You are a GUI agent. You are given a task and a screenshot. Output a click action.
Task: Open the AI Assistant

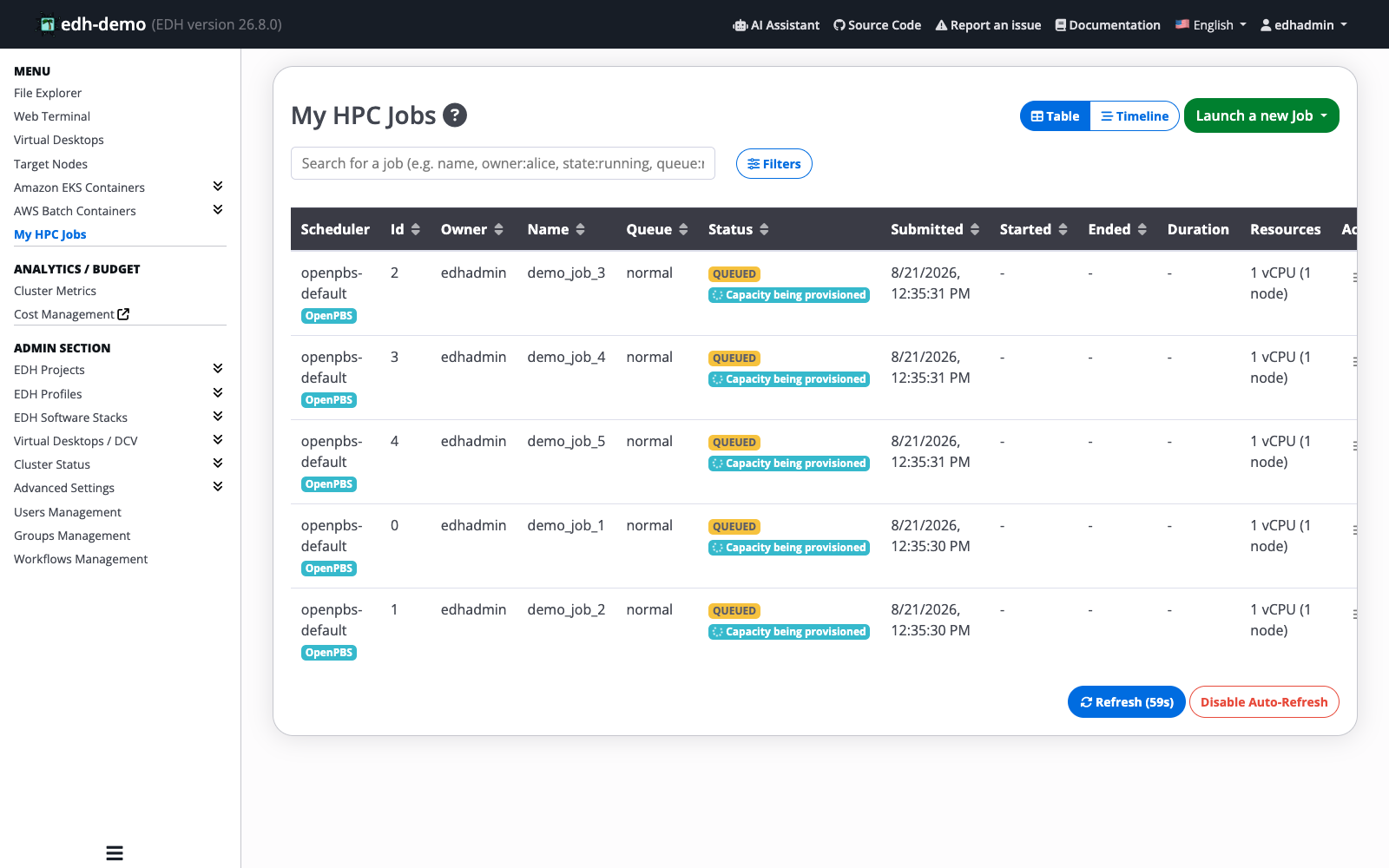click(x=776, y=25)
